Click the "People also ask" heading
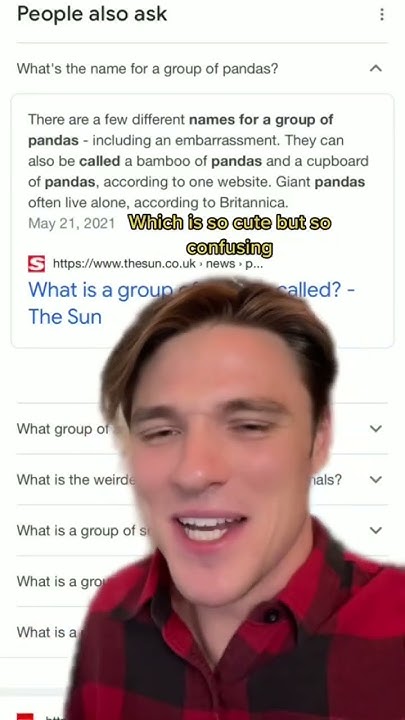405x720 pixels. pyautogui.click(x=92, y=14)
